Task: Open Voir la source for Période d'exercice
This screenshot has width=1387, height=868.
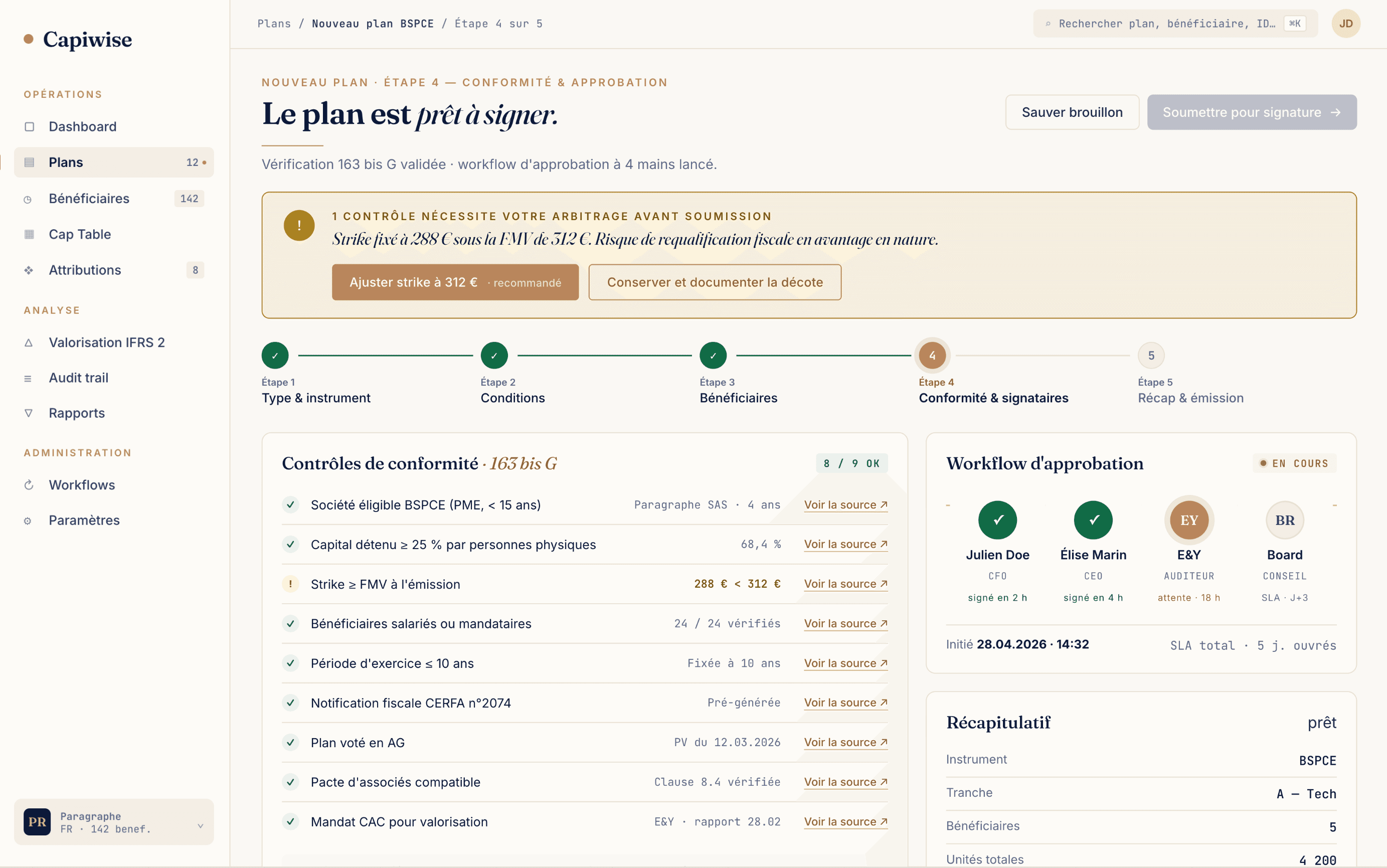Action: point(845,663)
